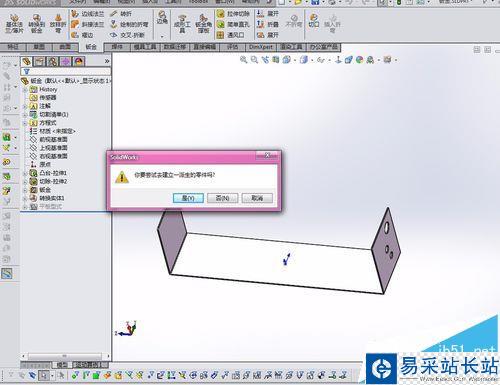
Task: Expand the Cut-Extrude2 (切除-拉伸2) feature
Action: [25, 181]
